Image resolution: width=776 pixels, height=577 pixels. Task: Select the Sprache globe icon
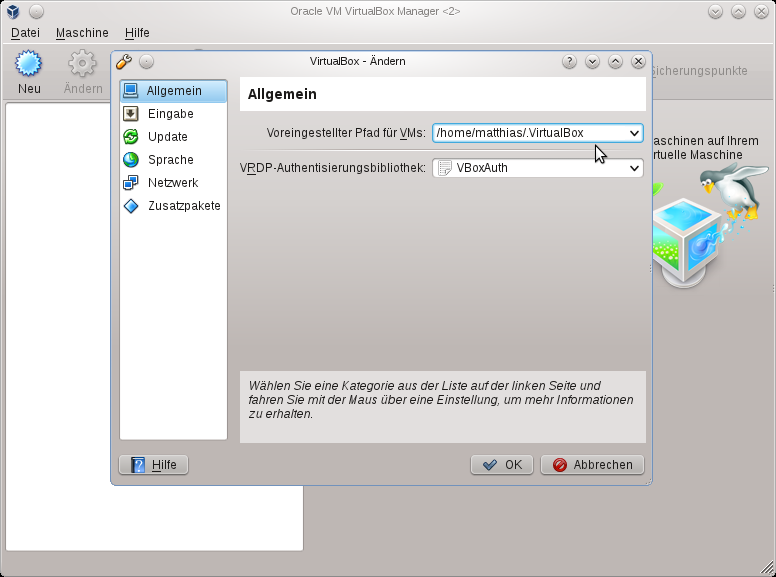point(131,159)
